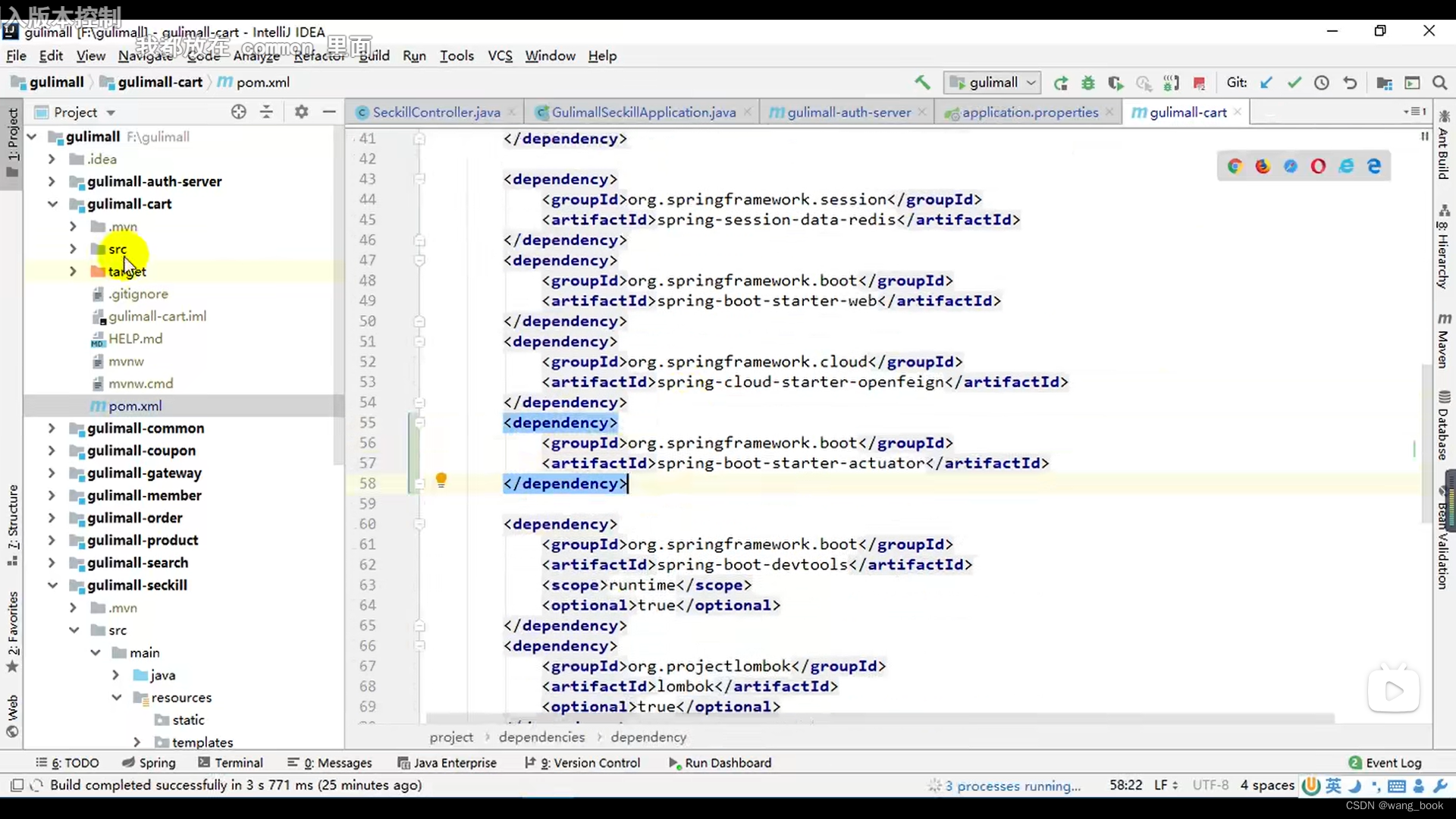
Task: Collapse gulimall-seckill module
Action: [x=52, y=585]
